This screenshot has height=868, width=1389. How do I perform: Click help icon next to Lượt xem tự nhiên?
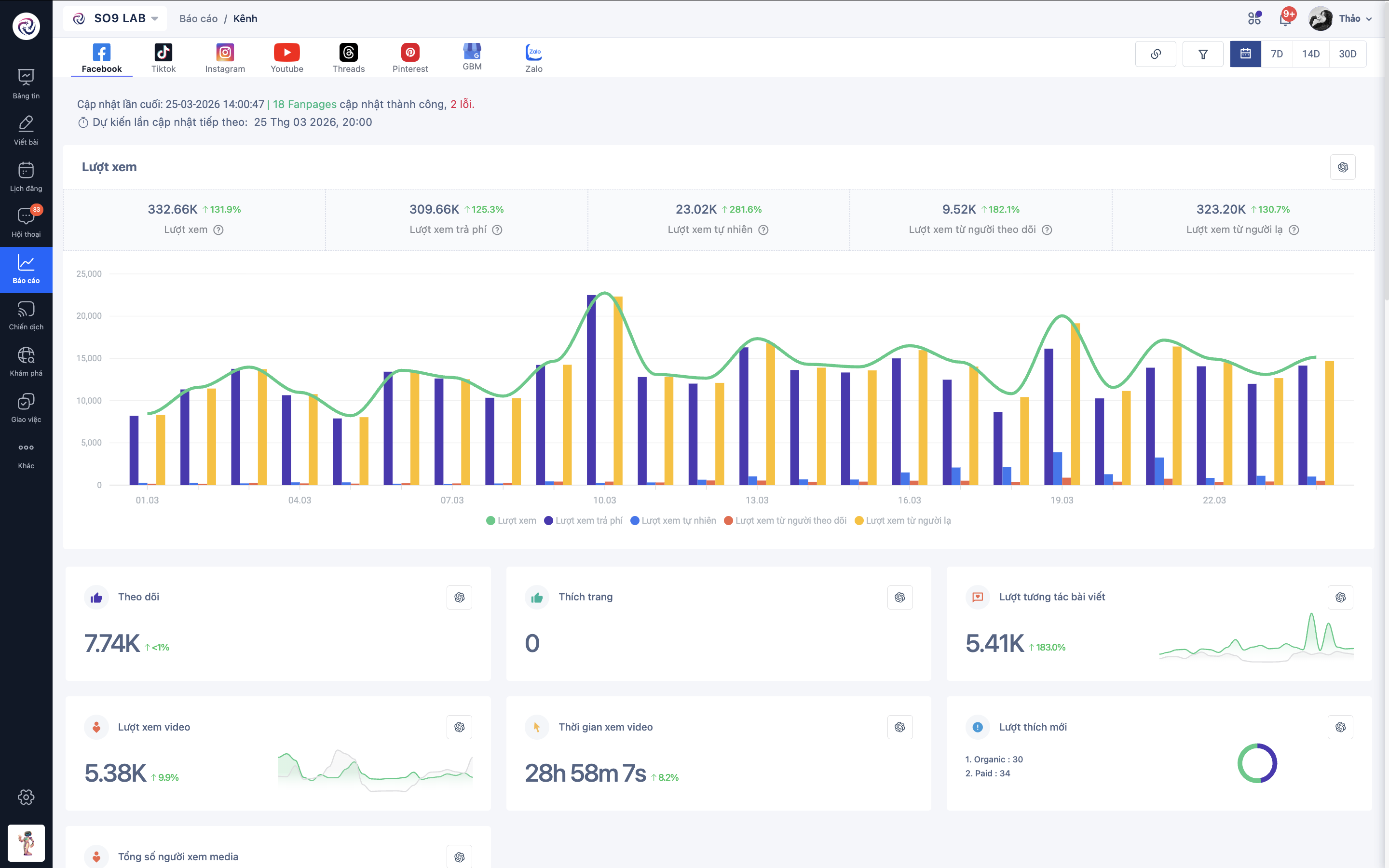(763, 230)
